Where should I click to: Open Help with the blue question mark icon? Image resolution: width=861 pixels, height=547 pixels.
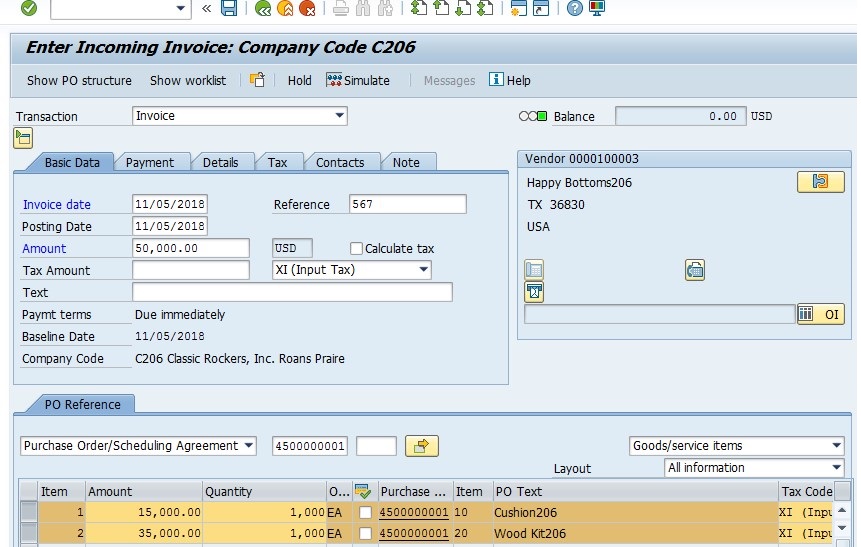pos(574,9)
